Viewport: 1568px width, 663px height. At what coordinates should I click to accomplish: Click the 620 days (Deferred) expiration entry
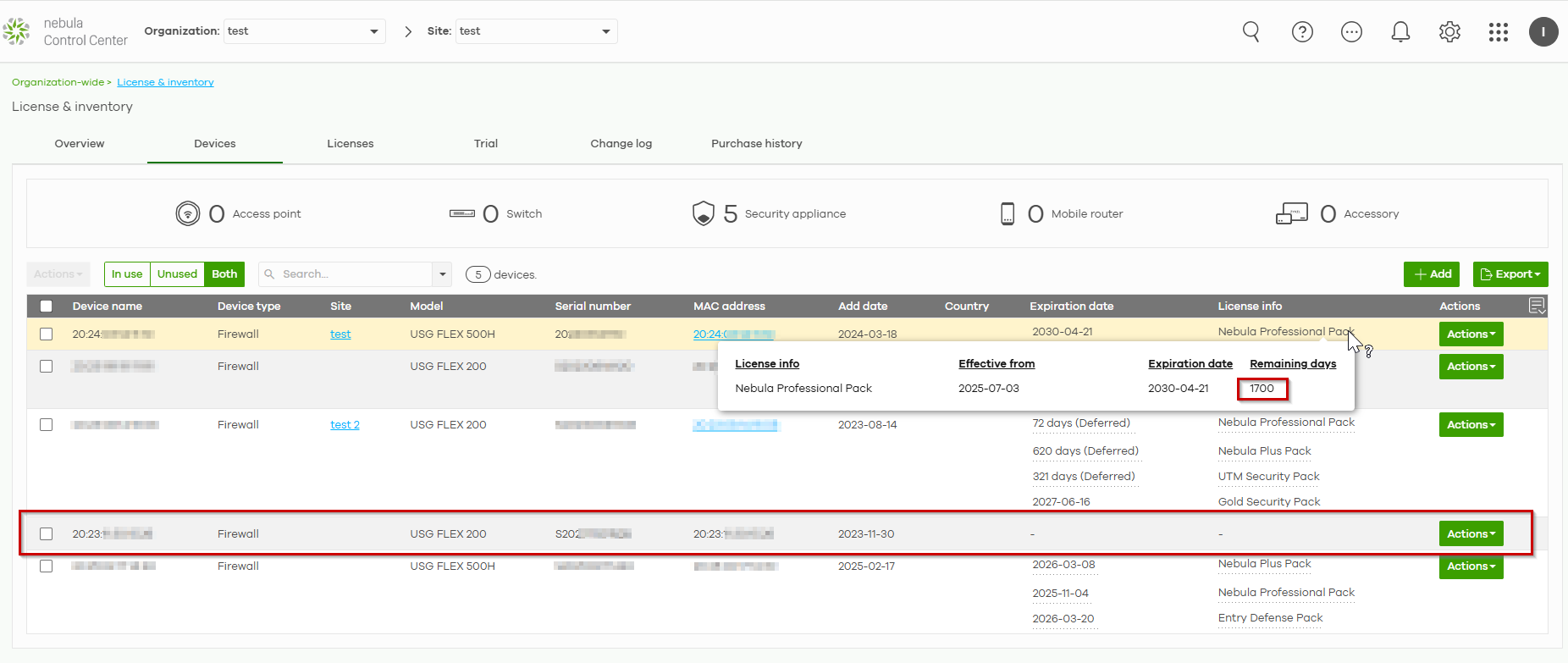pyautogui.click(x=1085, y=451)
